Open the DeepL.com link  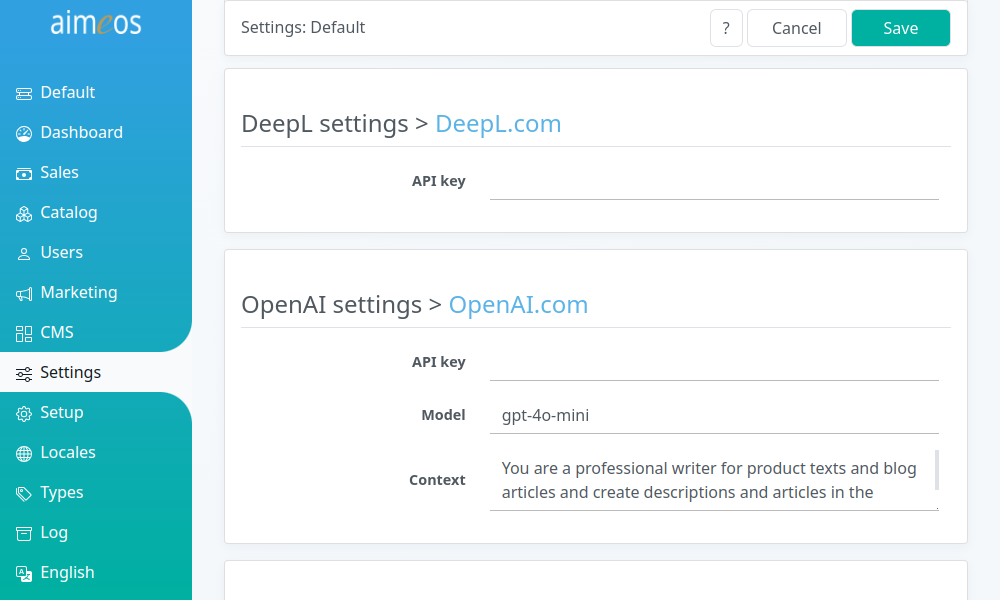[498, 124]
